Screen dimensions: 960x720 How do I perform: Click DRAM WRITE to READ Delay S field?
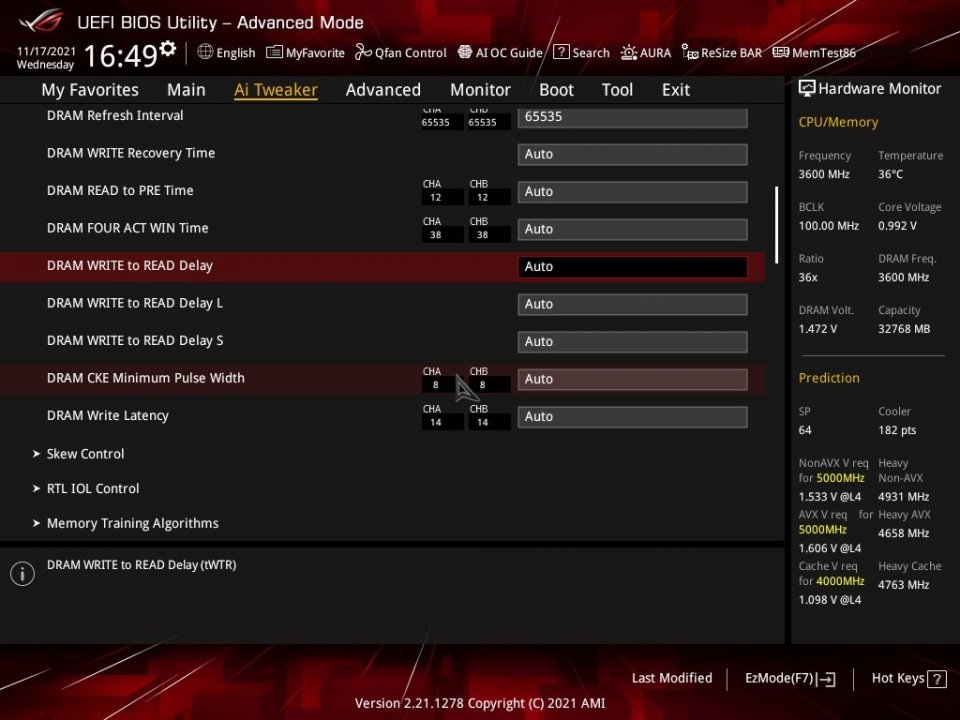(632, 342)
